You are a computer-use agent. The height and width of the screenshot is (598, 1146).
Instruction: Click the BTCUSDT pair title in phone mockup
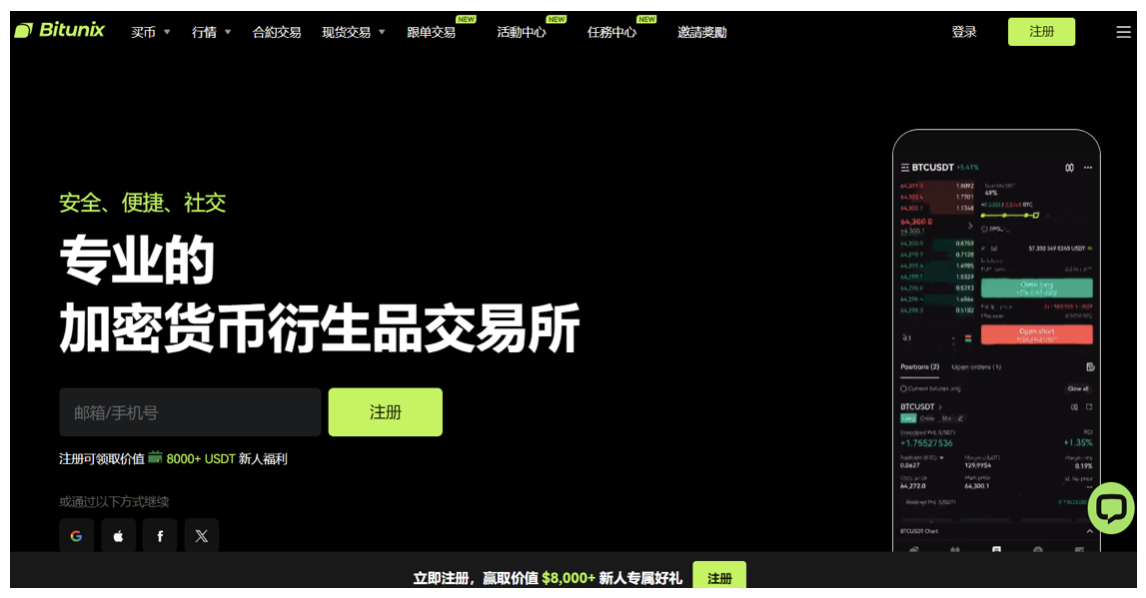pyautogui.click(x=933, y=167)
